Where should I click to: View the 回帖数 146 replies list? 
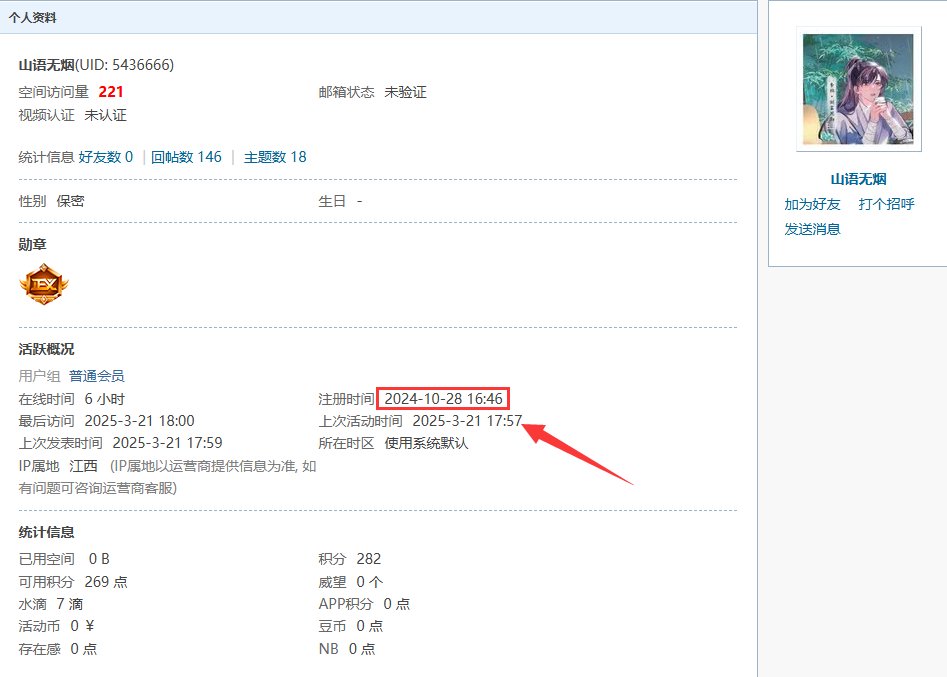(x=186, y=157)
